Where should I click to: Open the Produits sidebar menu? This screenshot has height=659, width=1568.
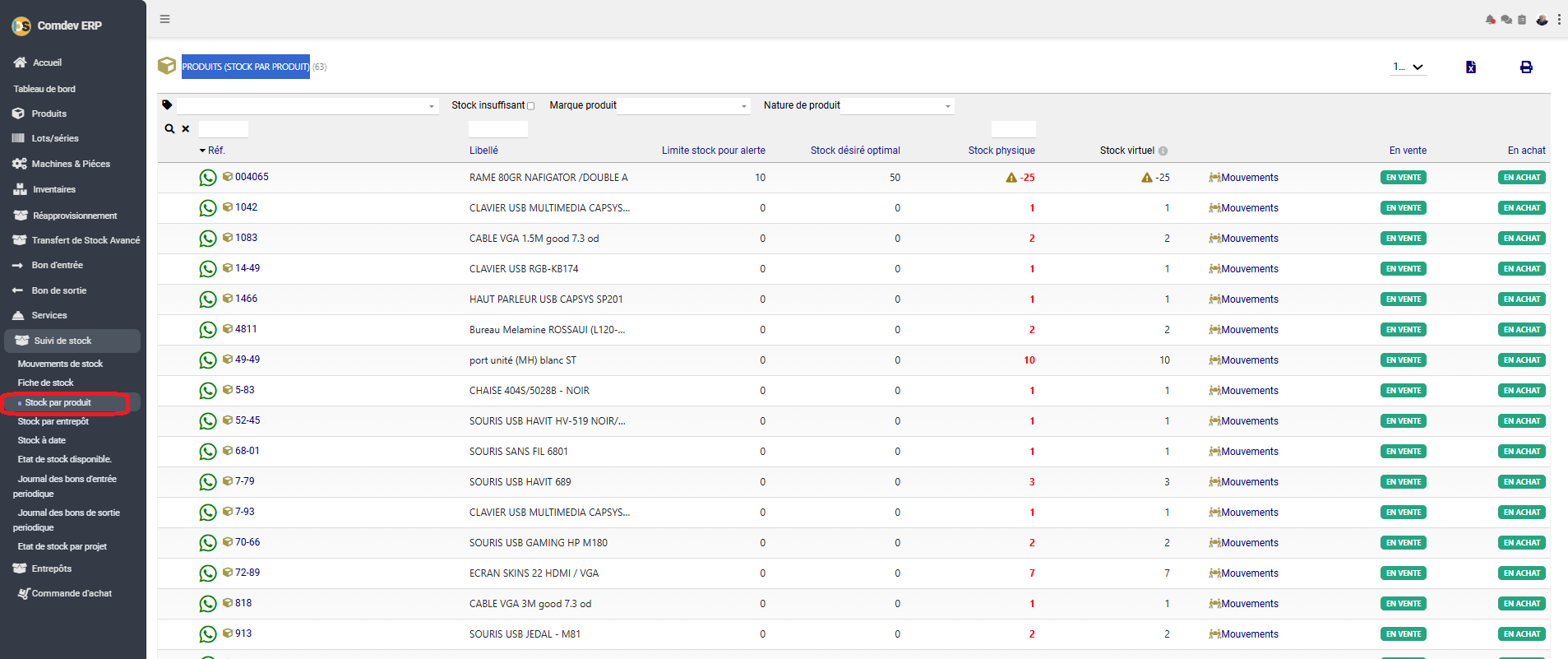coord(49,114)
